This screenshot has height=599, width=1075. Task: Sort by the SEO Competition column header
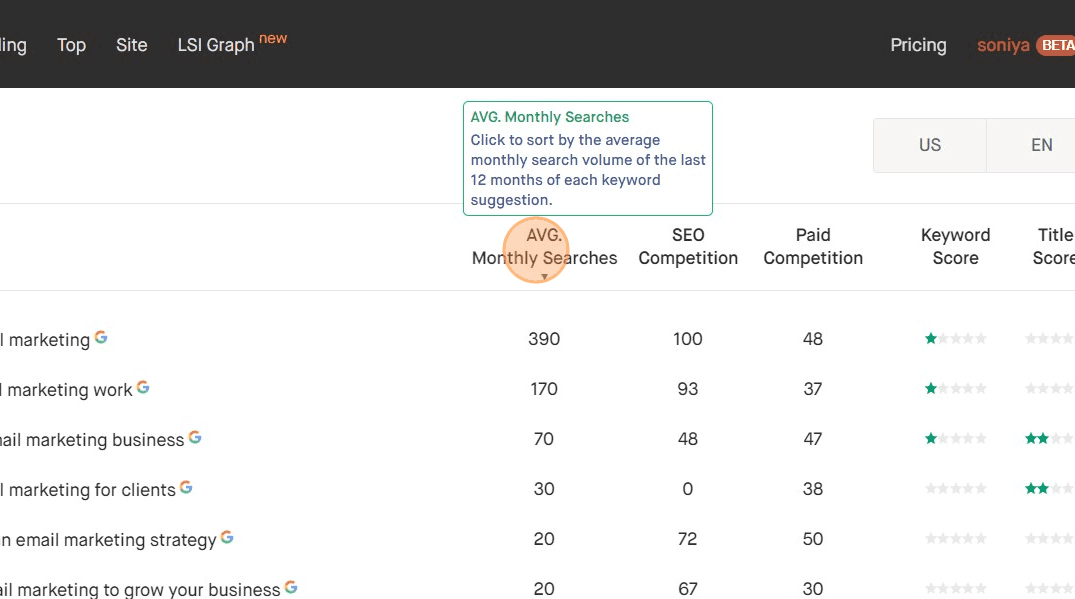point(687,246)
